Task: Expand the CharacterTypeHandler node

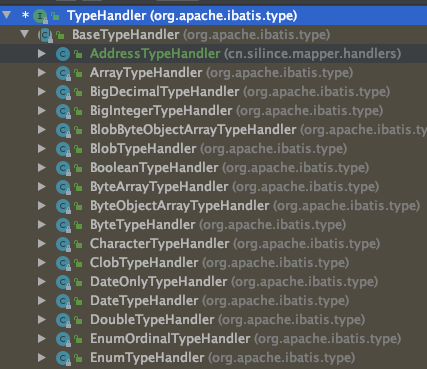Action: (x=42, y=243)
